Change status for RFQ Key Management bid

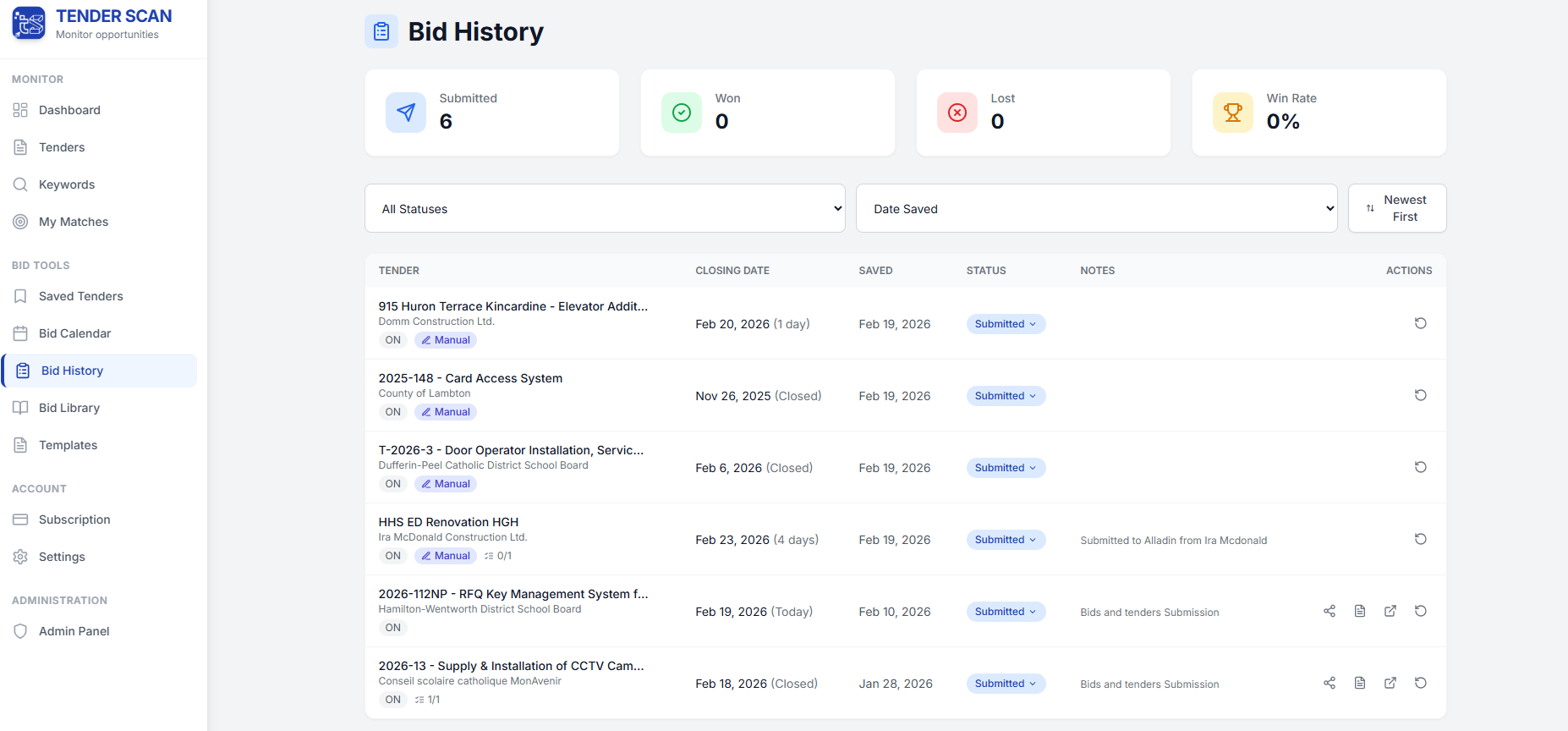point(1006,612)
